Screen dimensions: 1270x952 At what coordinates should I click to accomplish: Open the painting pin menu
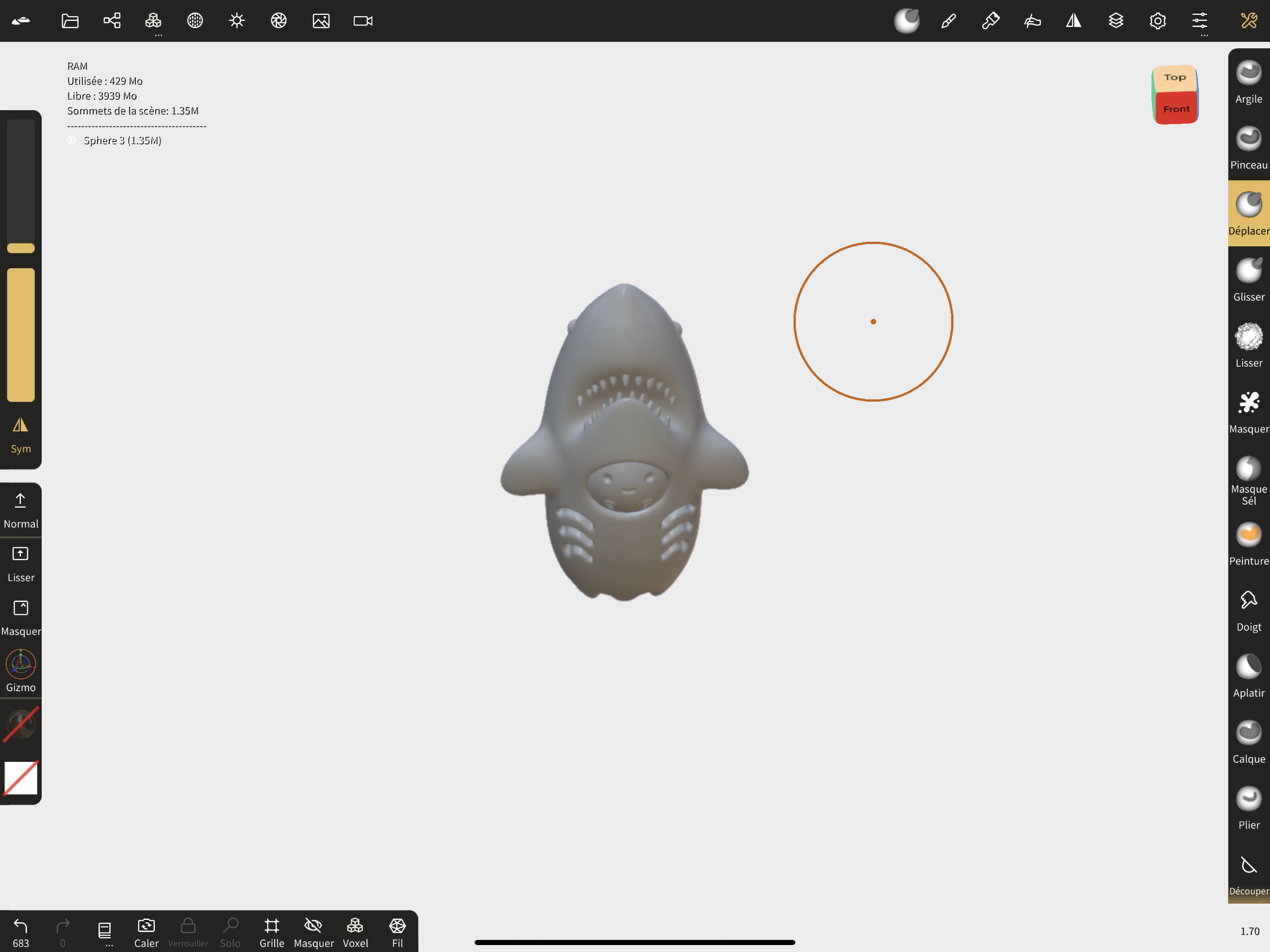point(991,20)
